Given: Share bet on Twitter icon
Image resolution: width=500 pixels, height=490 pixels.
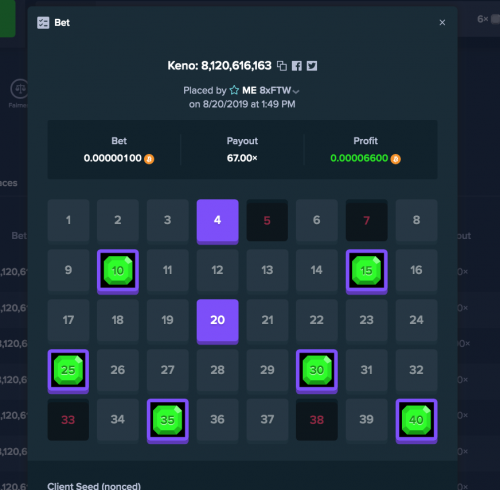Looking at the screenshot, I should [312, 66].
